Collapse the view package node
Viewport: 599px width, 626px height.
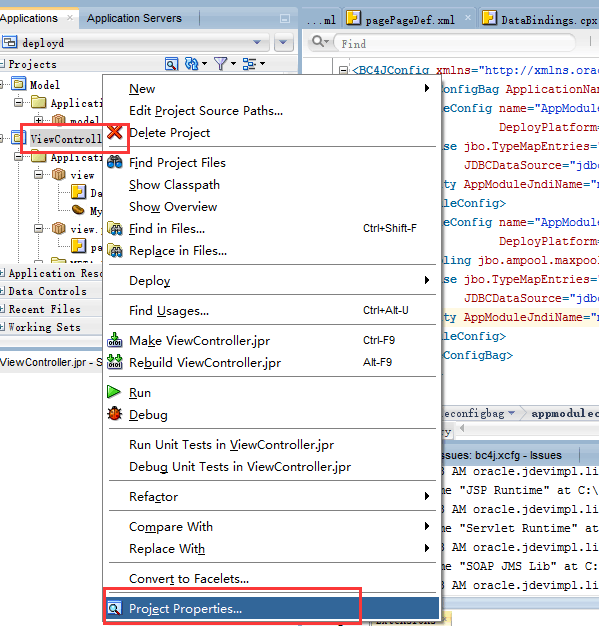[38, 174]
